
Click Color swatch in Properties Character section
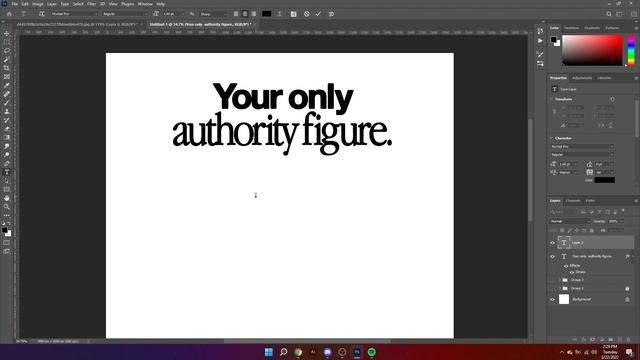click(604, 180)
